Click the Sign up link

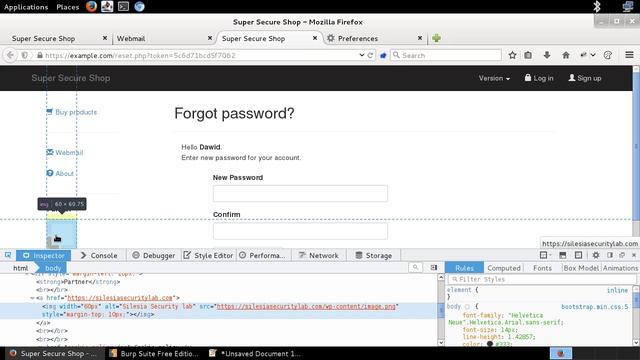pyautogui.click(x=585, y=78)
